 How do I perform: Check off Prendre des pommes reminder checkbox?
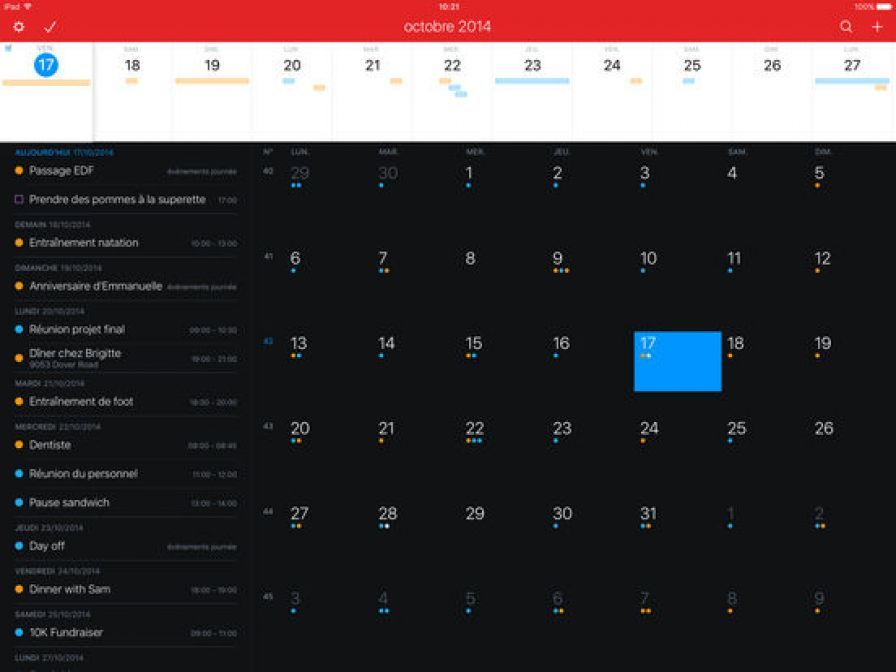click(19, 200)
